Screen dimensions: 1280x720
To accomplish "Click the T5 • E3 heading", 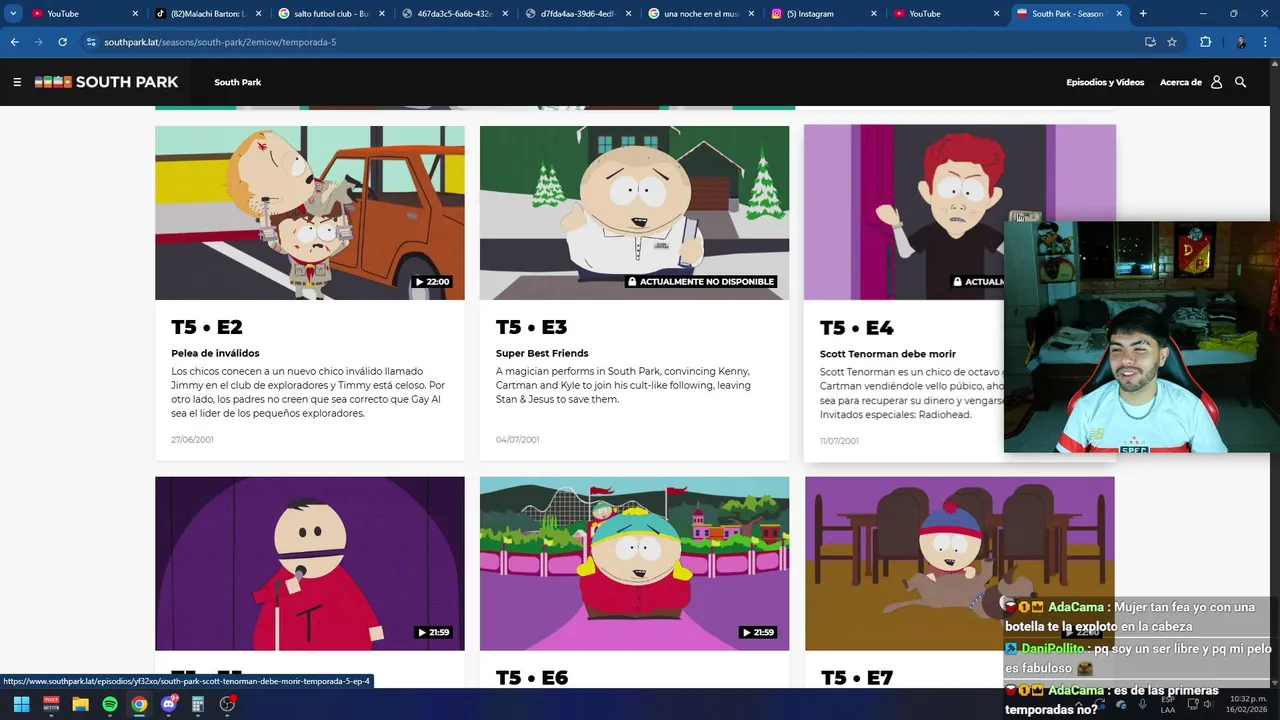I will coord(532,327).
